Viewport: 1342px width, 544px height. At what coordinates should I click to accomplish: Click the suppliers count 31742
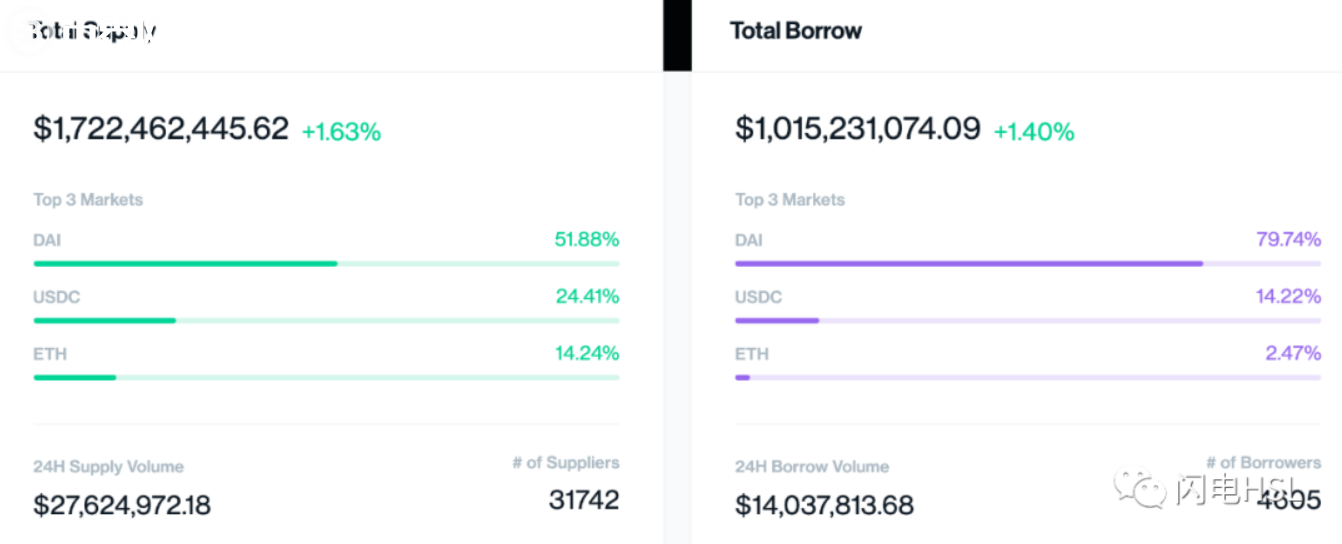coord(584,500)
